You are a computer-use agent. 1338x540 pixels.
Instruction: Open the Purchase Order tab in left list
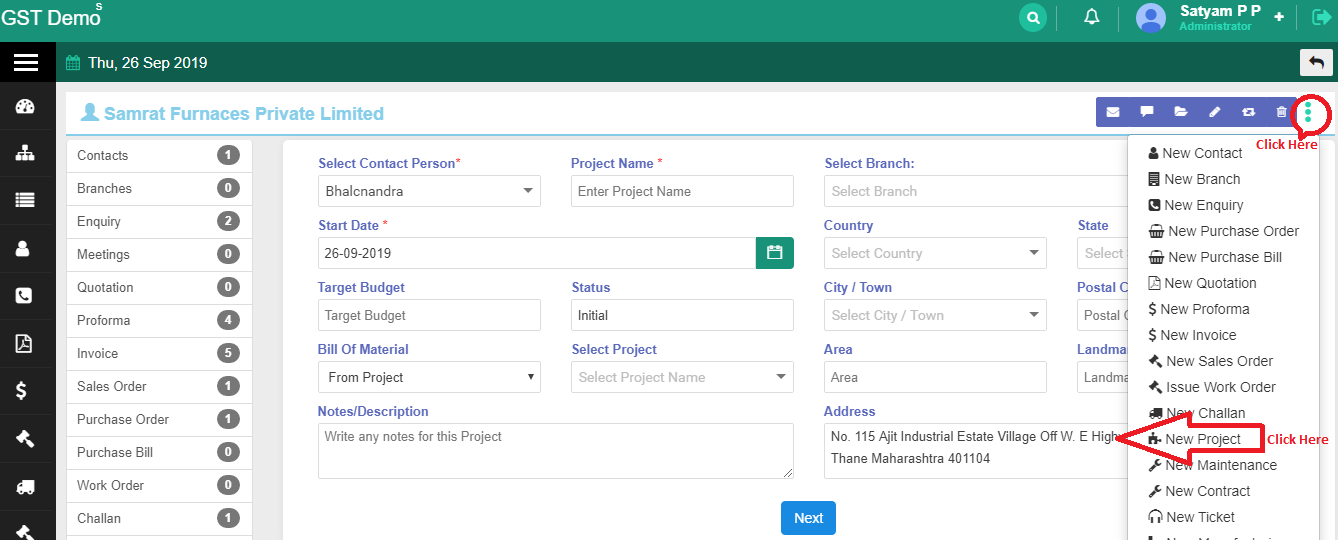[159, 419]
